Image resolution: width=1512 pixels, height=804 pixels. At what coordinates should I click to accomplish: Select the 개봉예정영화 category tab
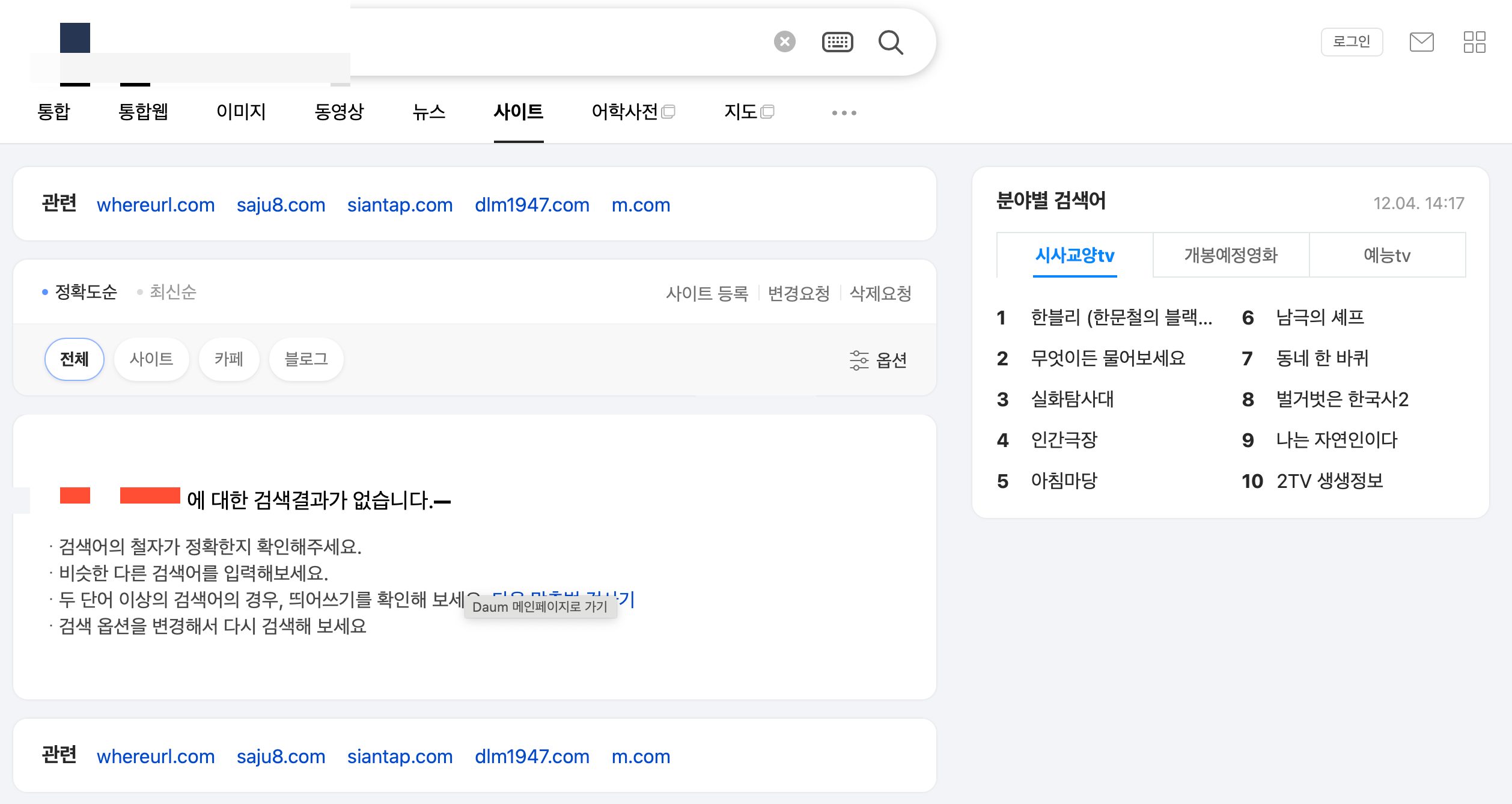click(x=1231, y=255)
